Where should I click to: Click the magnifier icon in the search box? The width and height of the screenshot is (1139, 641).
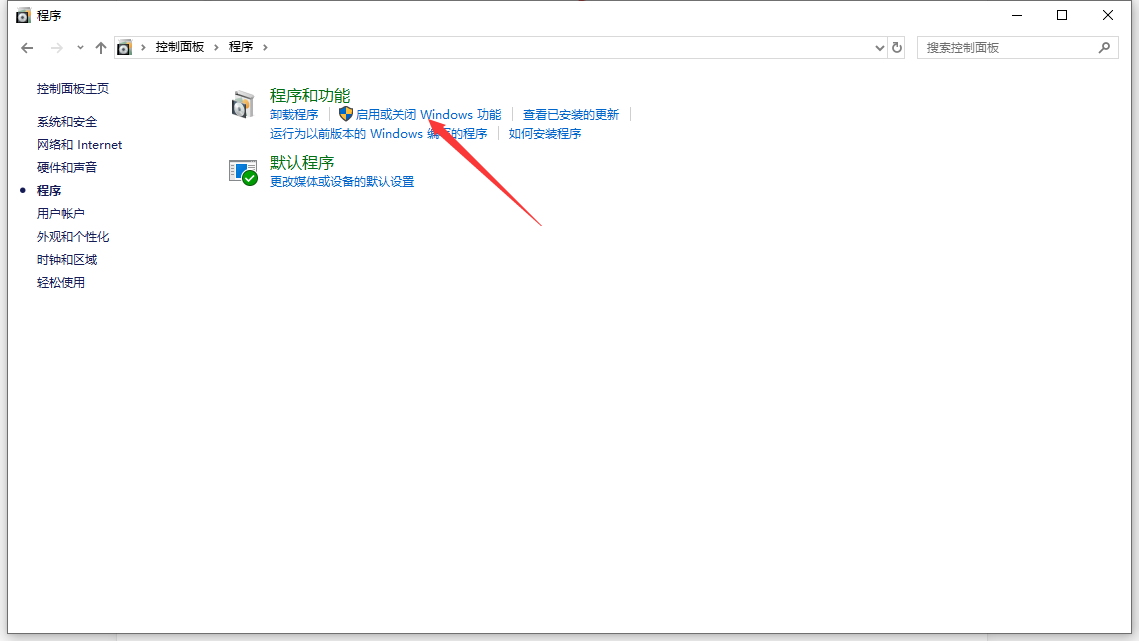point(1105,47)
